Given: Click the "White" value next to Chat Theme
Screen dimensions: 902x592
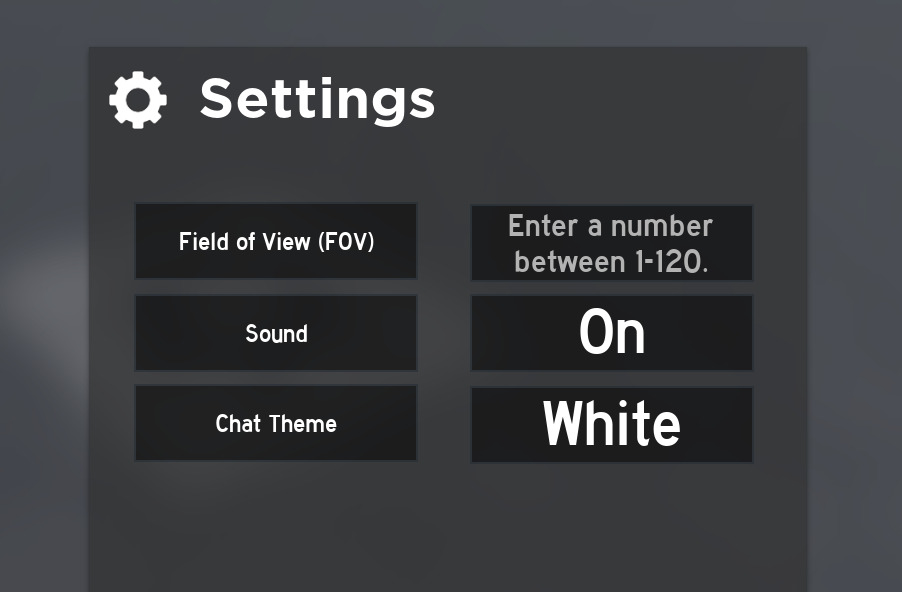Looking at the screenshot, I should (x=612, y=424).
